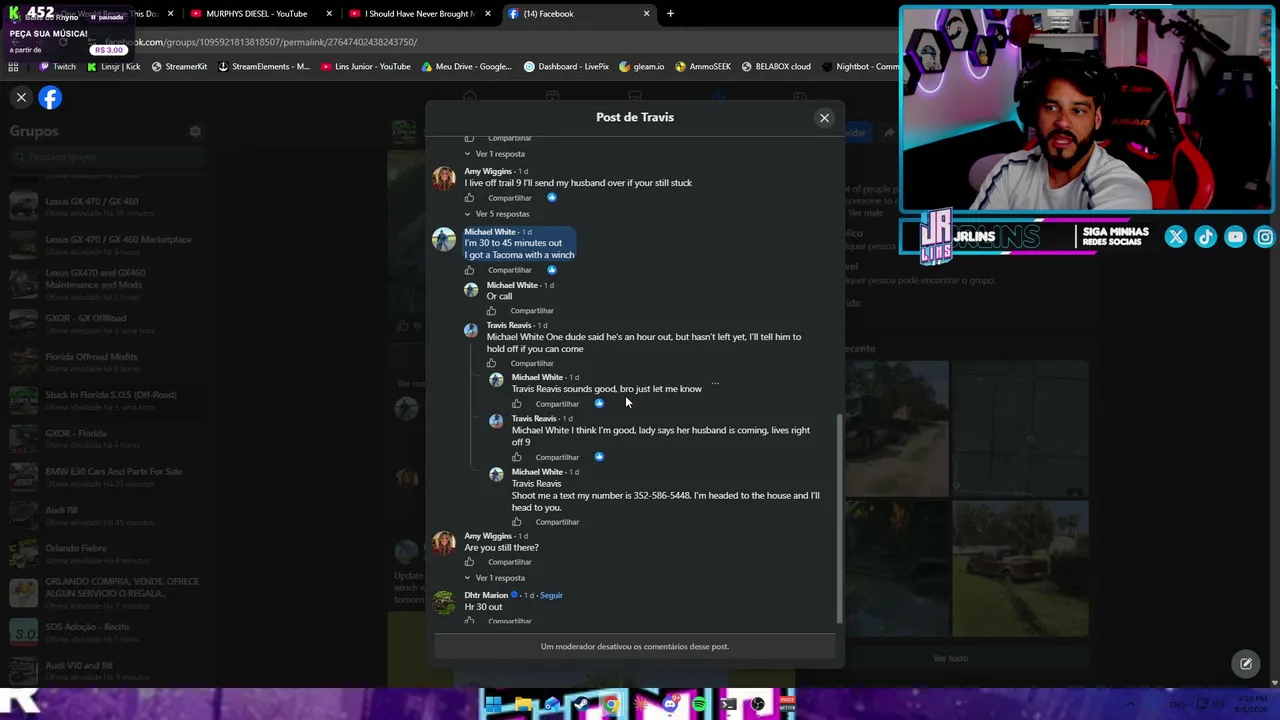Open Groups settings gear in sidebar
Screen dimensions: 1280x720
195,131
